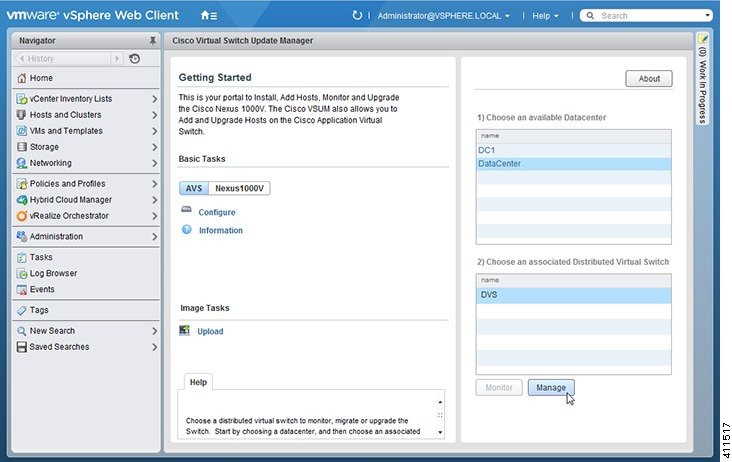Click the Configure switch icon

coord(186,209)
